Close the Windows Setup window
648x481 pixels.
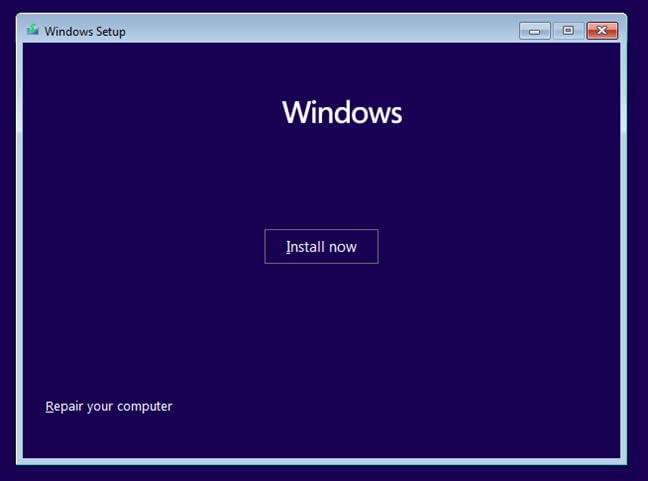click(x=602, y=31)
